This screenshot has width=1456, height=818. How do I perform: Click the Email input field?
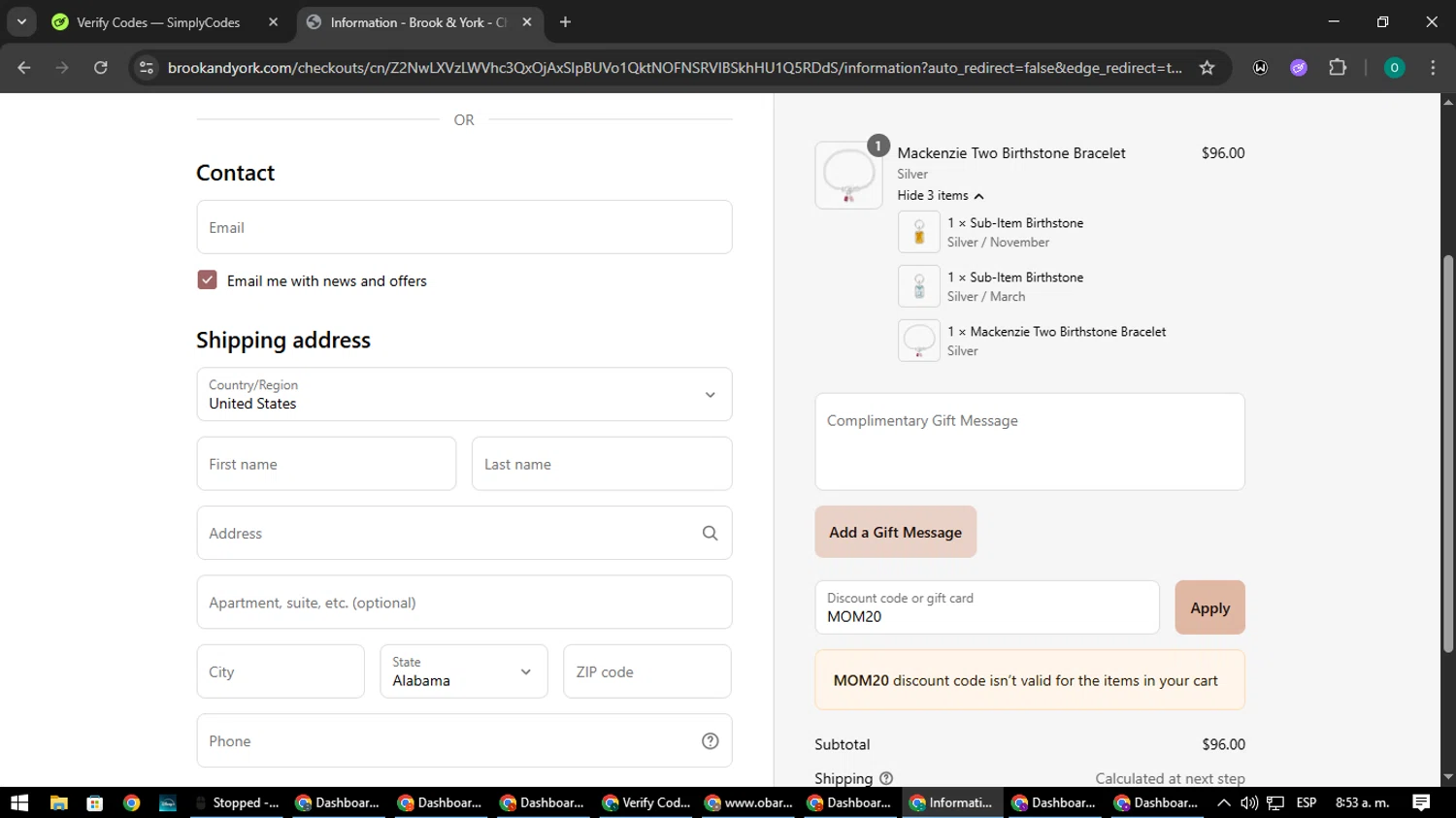pos(464,227)
